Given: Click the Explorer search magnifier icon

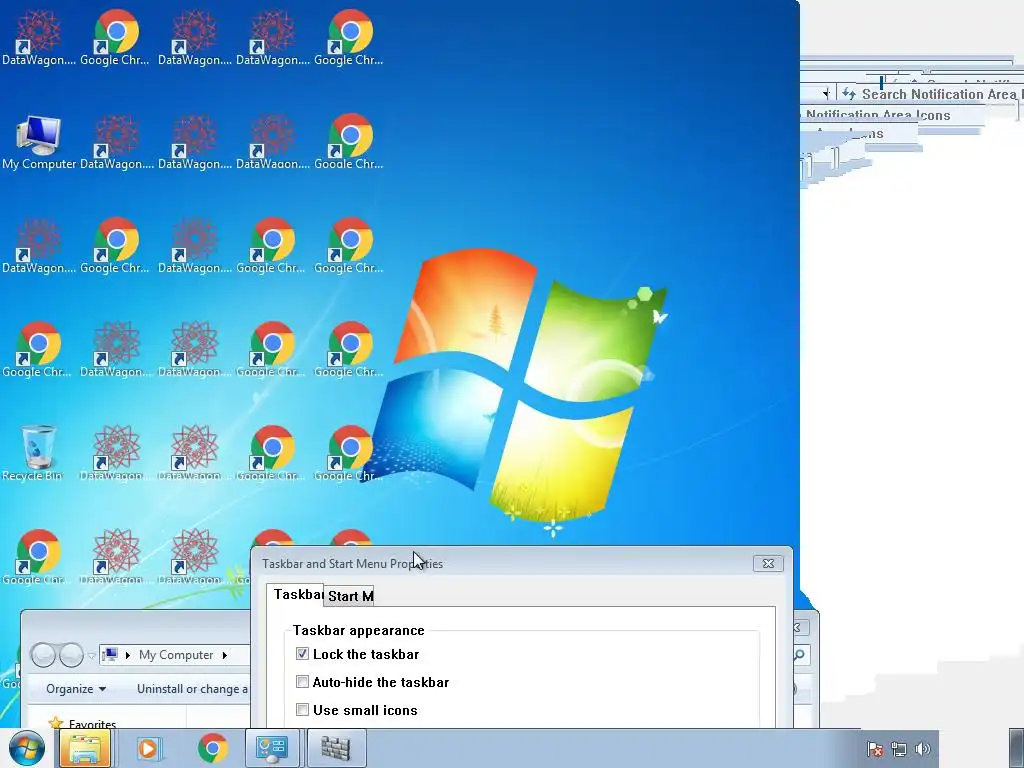Looking at the screenshot, I should (x=799, y=654).
